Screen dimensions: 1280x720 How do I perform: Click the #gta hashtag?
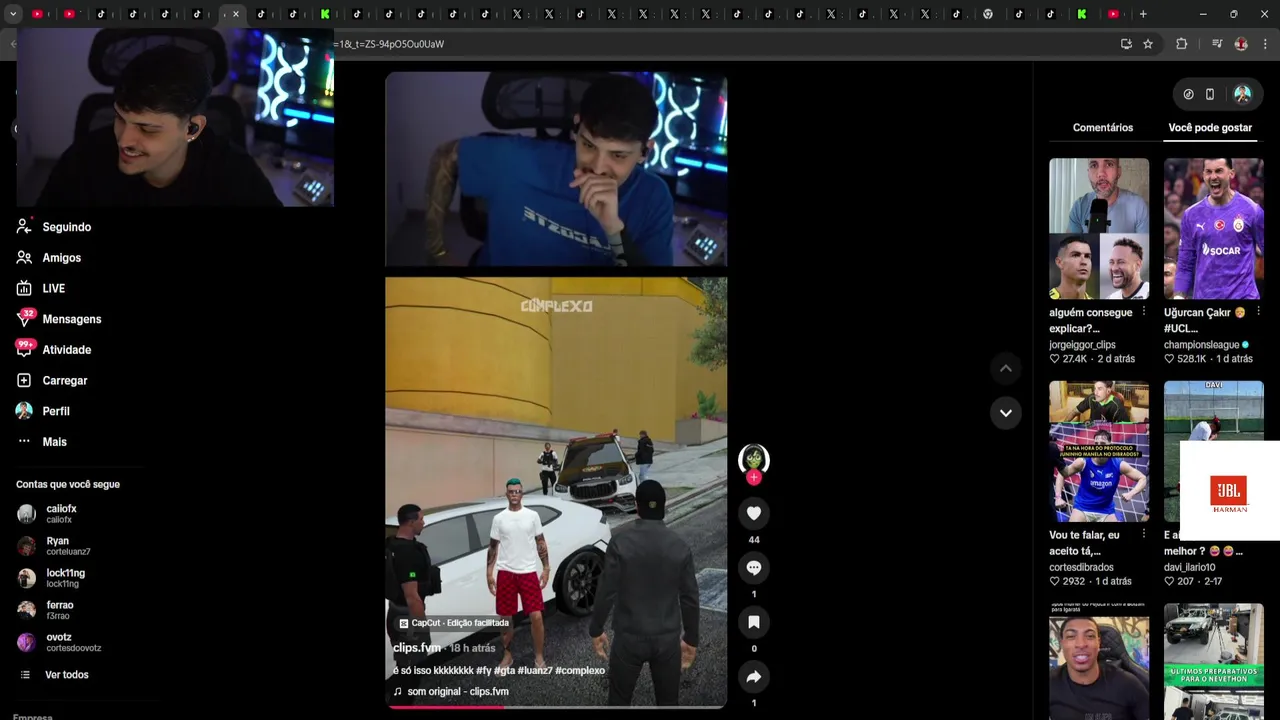(x=504, y=671)
